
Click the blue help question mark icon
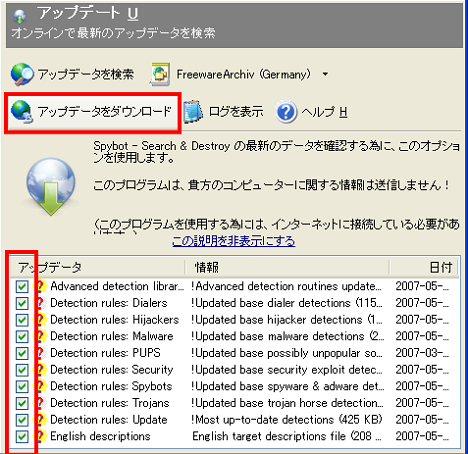(286, 112)
